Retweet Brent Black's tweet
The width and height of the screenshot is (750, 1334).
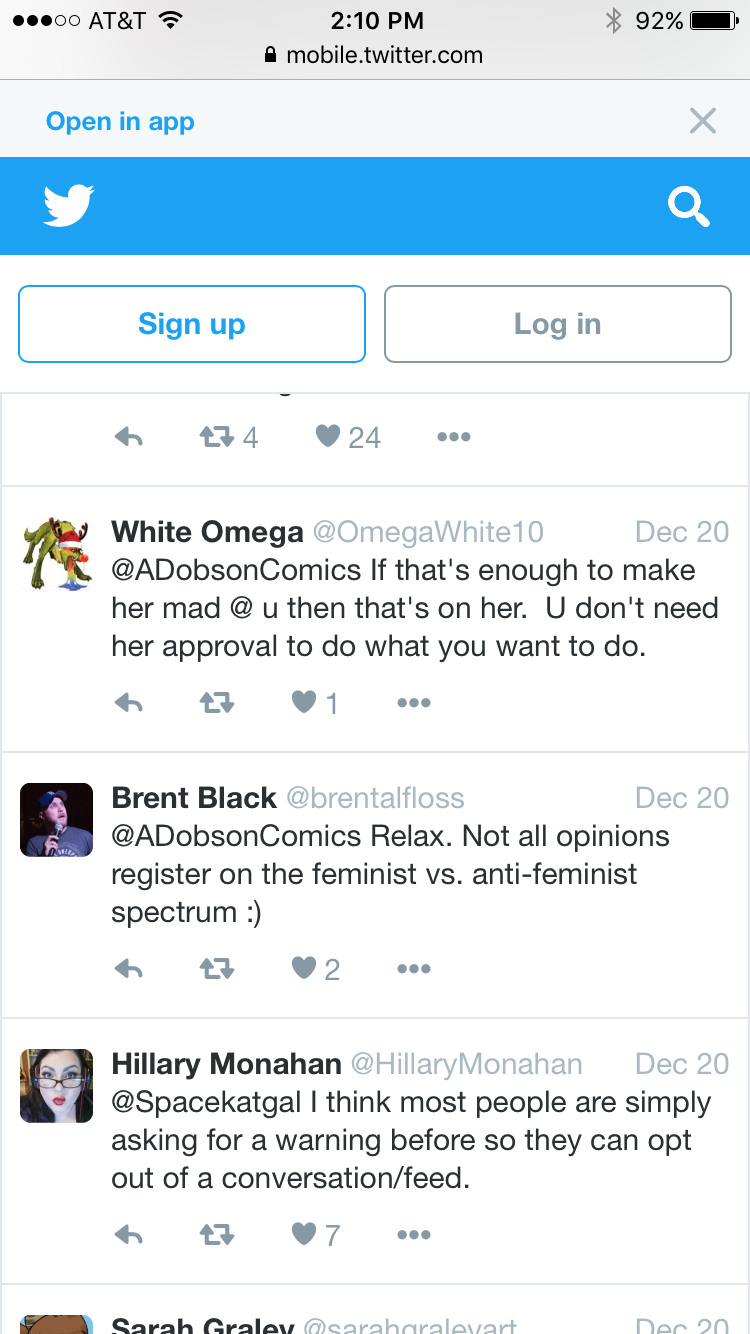click(217, 969)
